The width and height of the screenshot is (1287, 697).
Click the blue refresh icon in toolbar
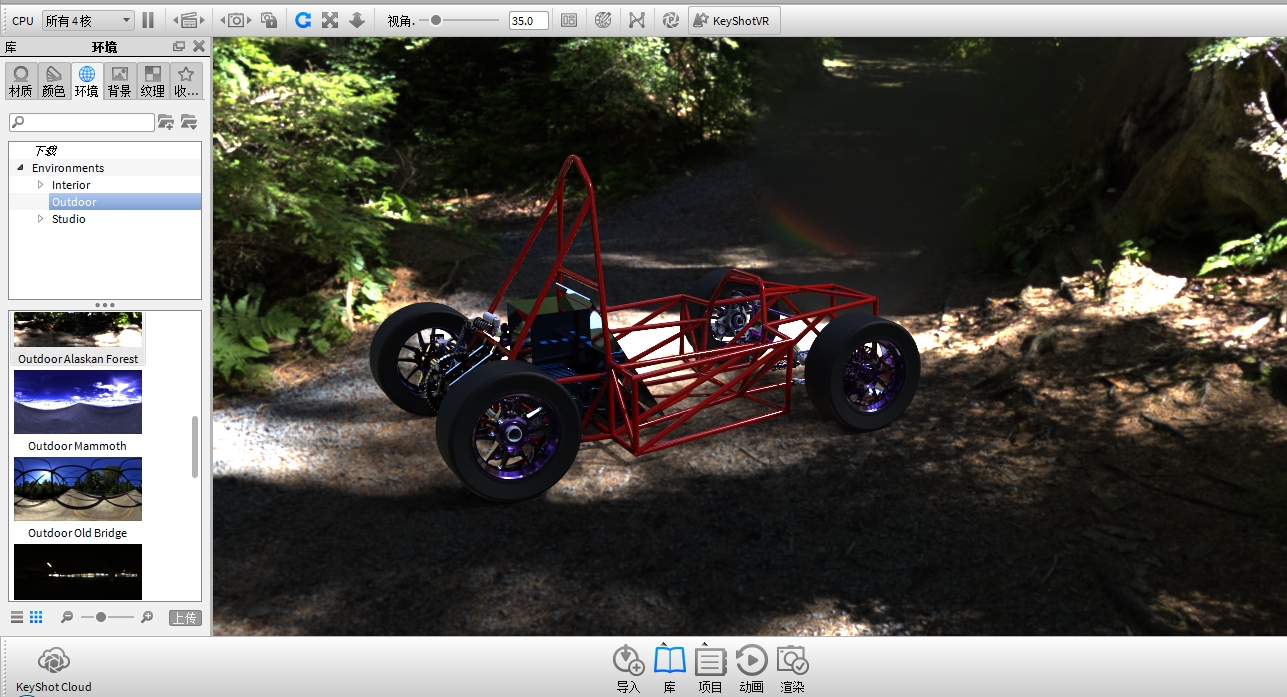302,19
